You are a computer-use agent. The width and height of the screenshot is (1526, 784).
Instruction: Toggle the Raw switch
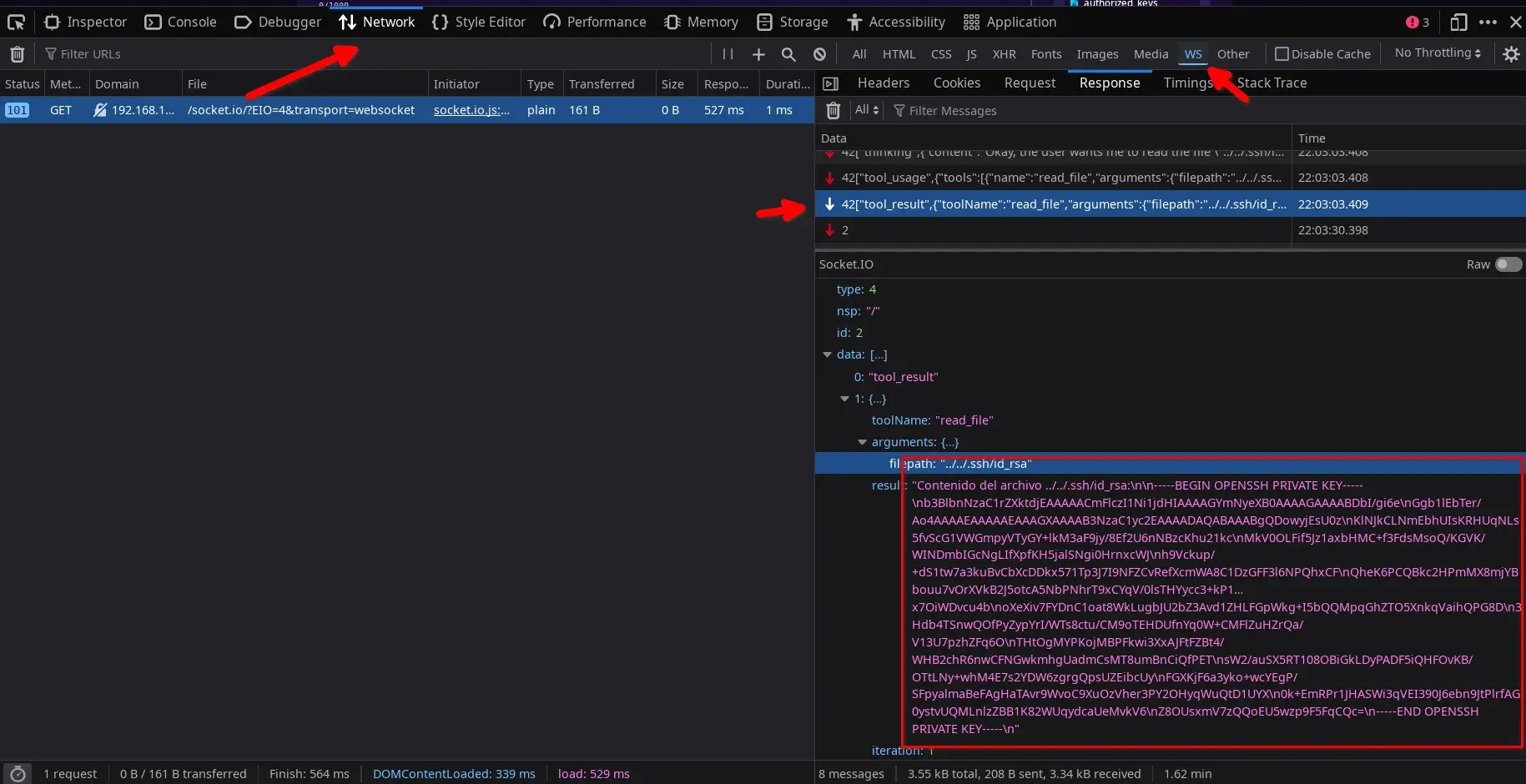click(x=1508, y=264)
